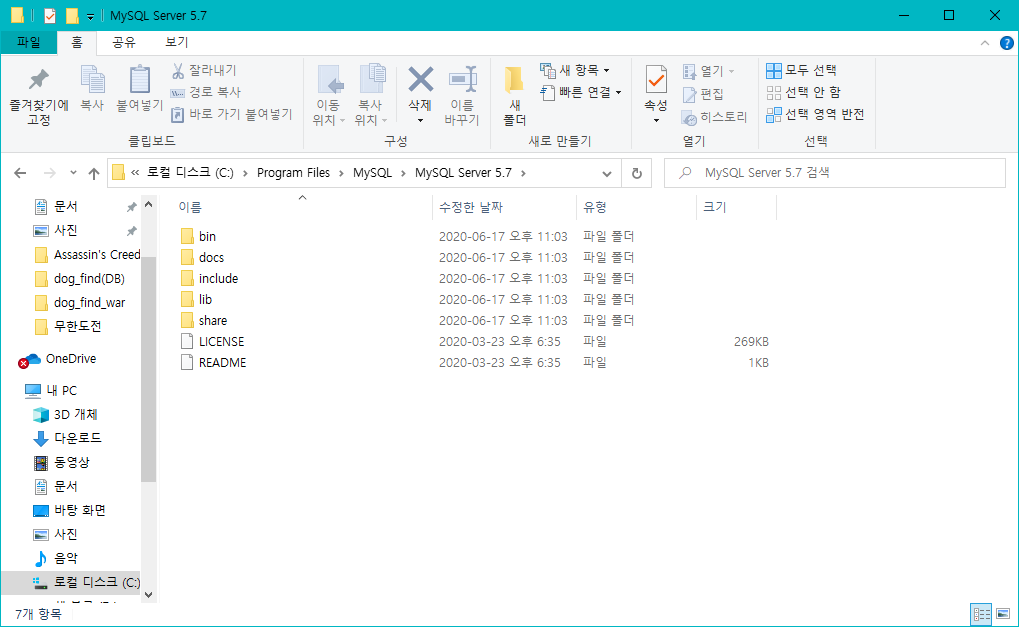The width and height of the screenshot is (1019, 627).
Task: Refresh the current folder view
Action: coord(637,173)
